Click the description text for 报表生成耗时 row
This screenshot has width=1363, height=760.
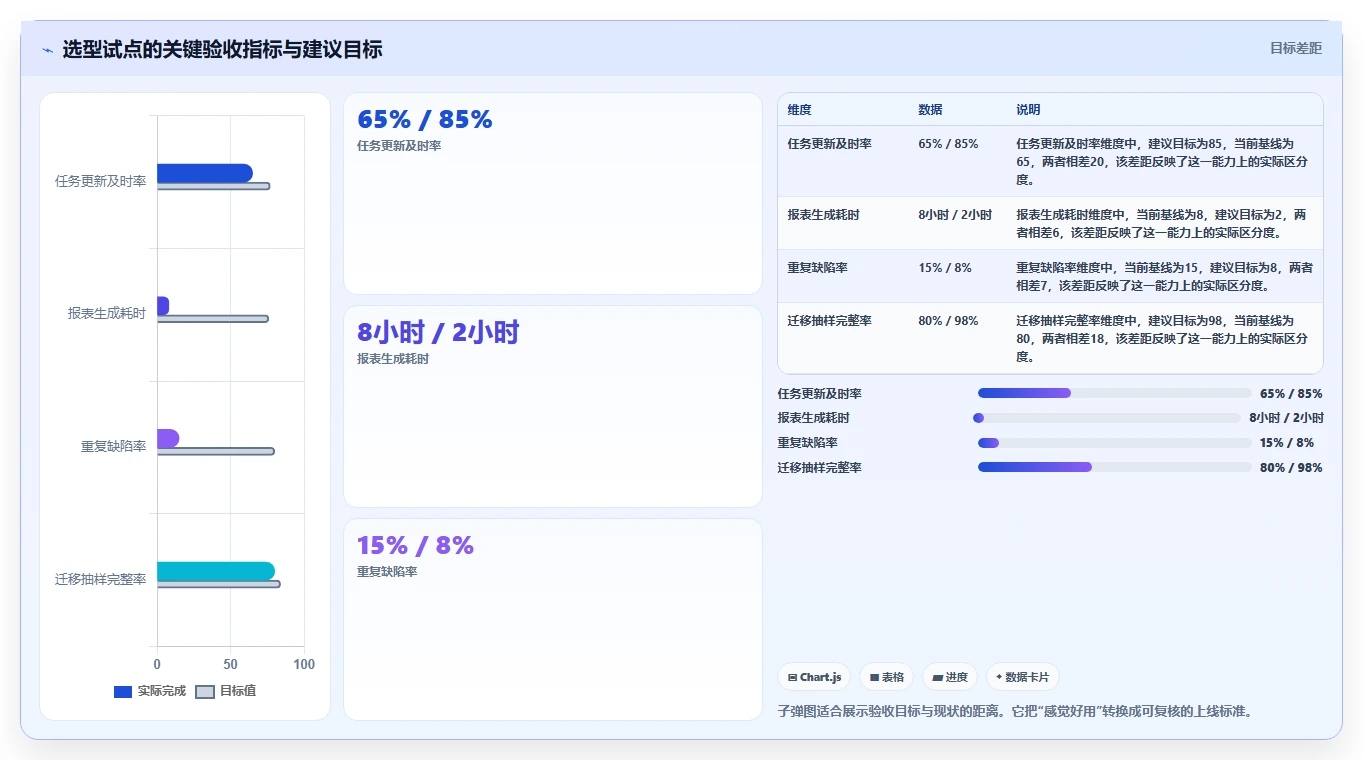pyautogui.click(x=1163, y=223)
